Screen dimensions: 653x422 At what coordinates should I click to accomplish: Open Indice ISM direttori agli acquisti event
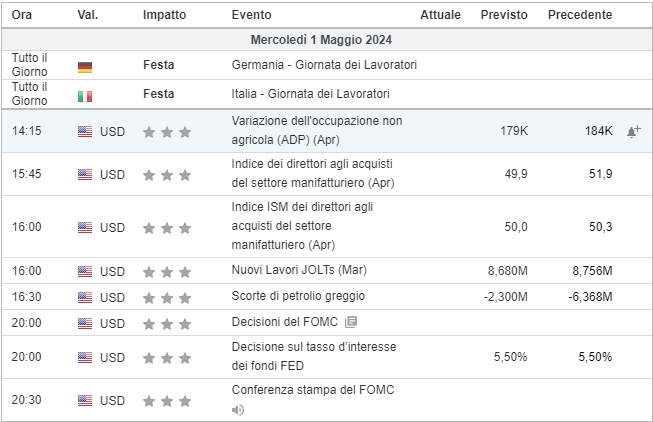tap(302, 226)
